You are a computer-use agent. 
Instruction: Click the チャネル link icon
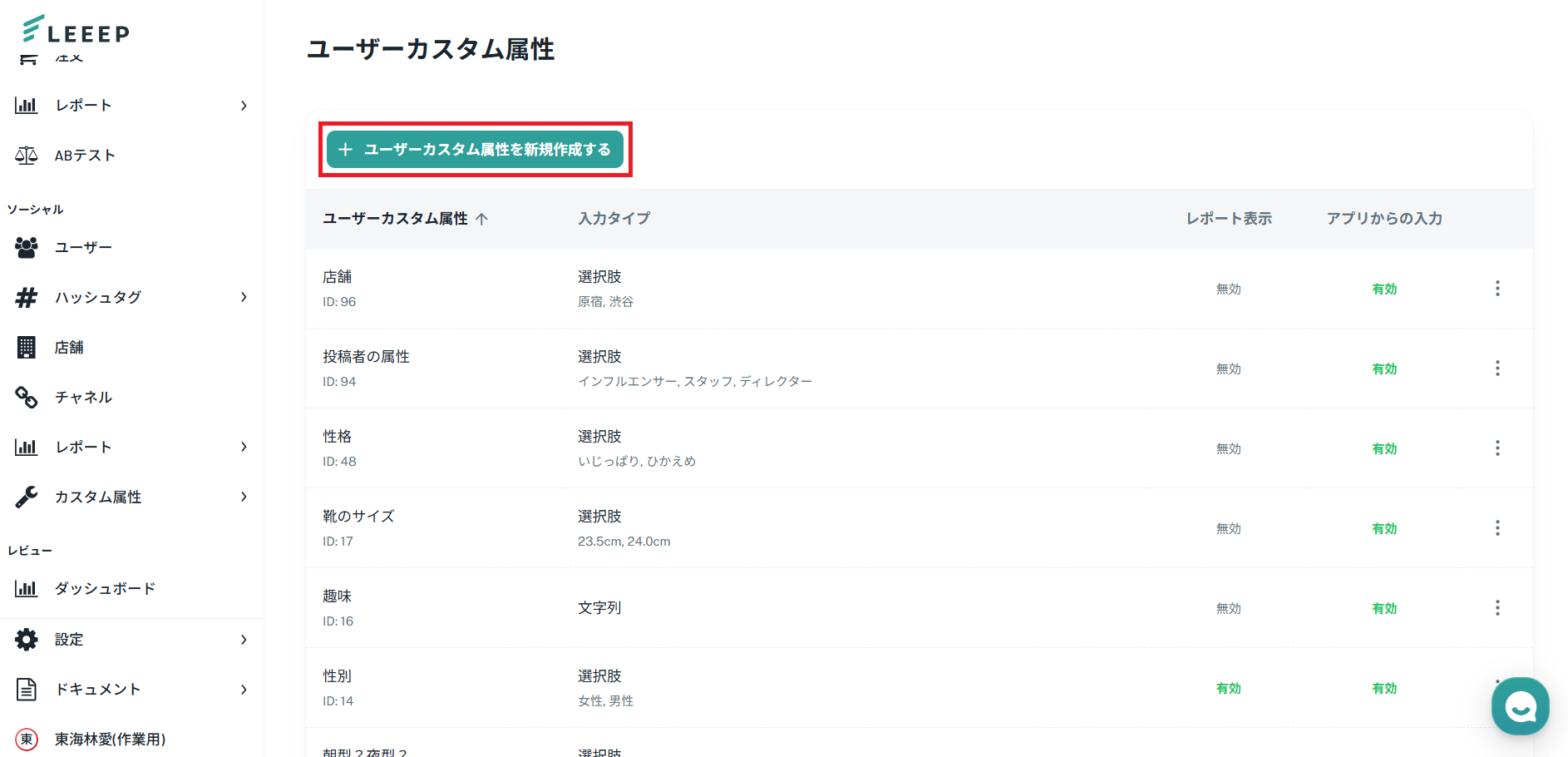tap(27, 397)
